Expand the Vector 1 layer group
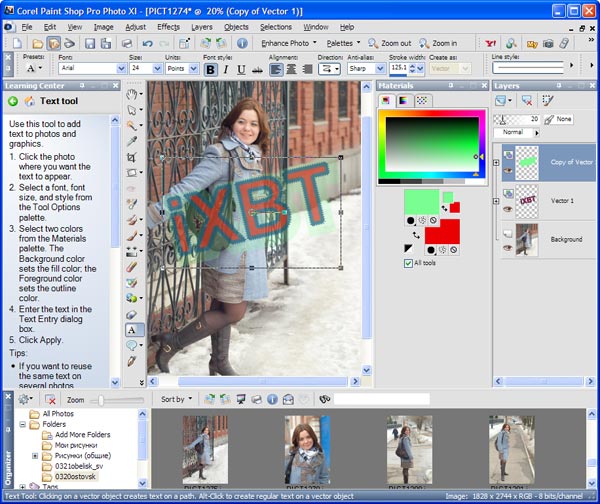The height and width of the screenshot is (504, 600). point(497,200)
